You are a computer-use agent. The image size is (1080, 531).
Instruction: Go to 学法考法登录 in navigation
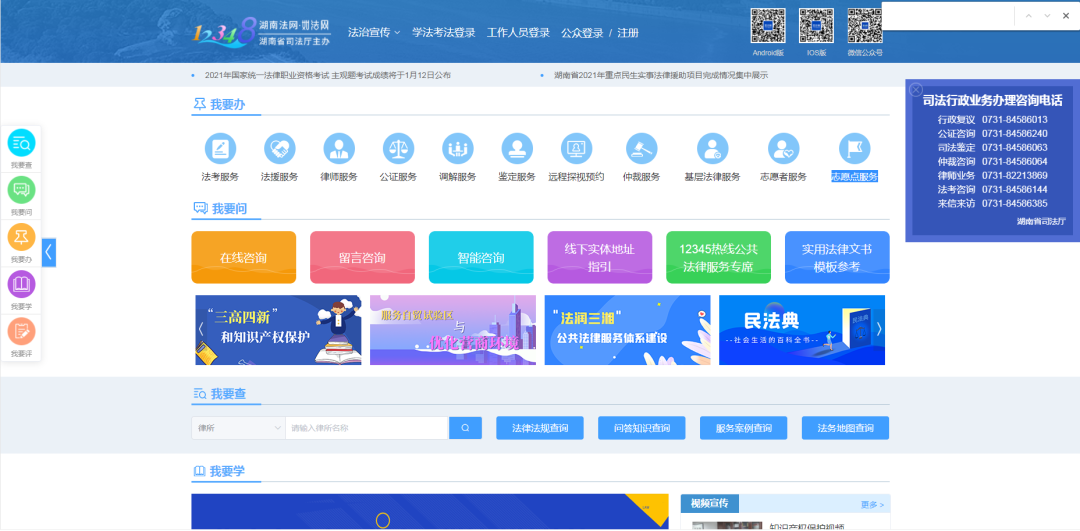[443, 32]
